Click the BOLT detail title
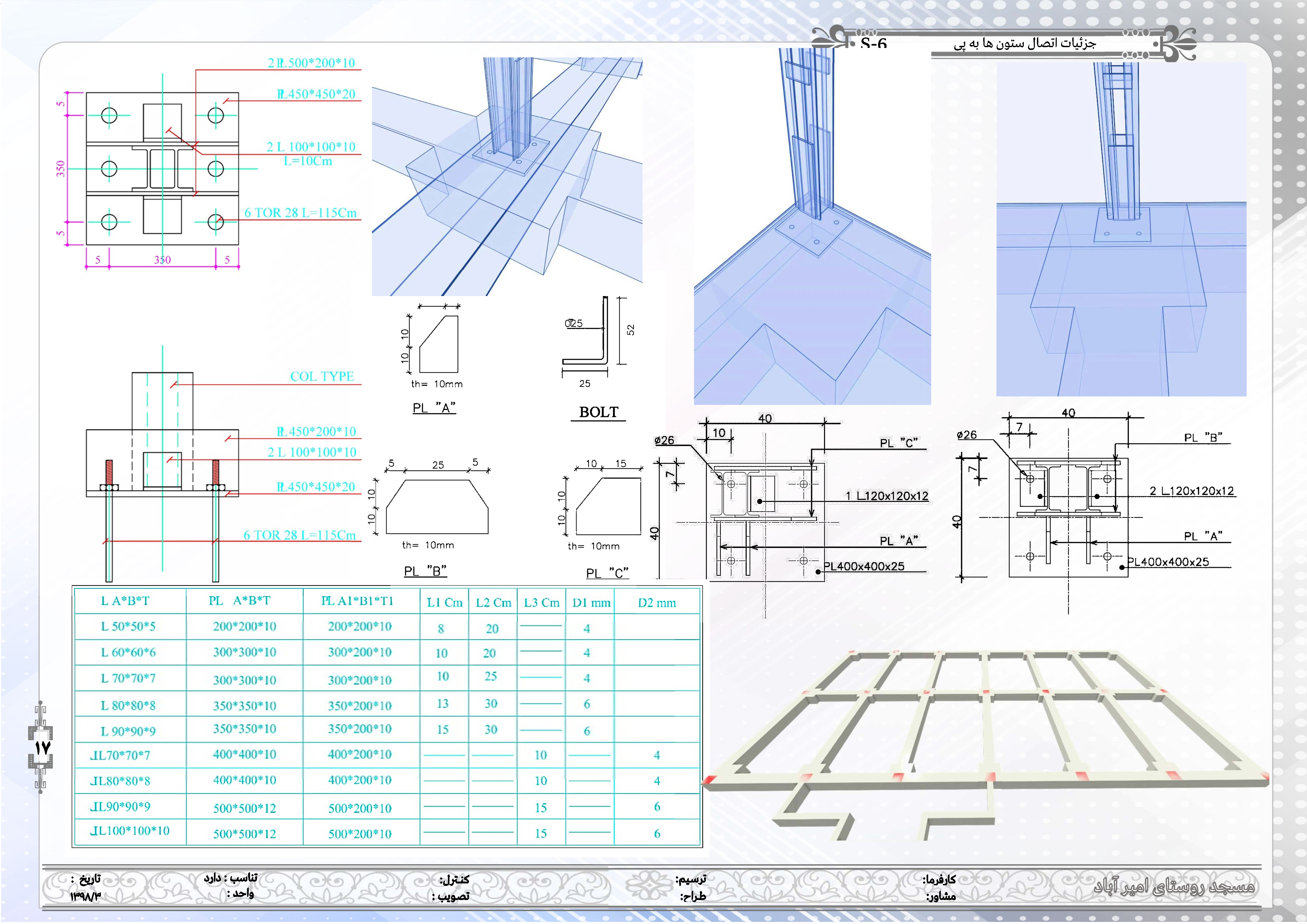1307x924 pixels. click(598, 412)
